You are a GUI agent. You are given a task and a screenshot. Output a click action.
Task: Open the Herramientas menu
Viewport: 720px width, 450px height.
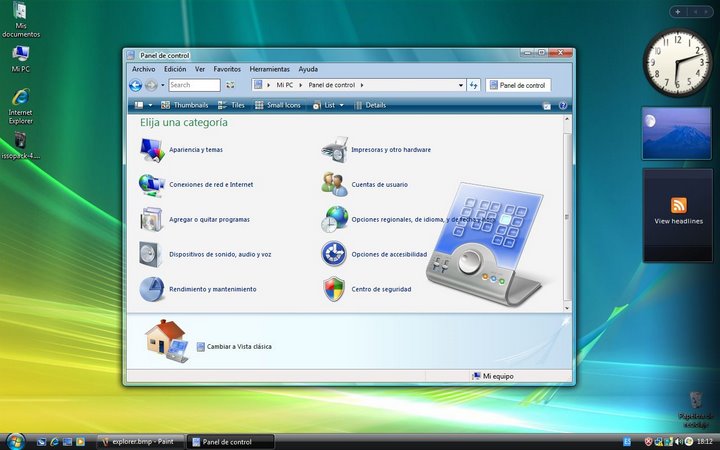(x=270, y=69)
